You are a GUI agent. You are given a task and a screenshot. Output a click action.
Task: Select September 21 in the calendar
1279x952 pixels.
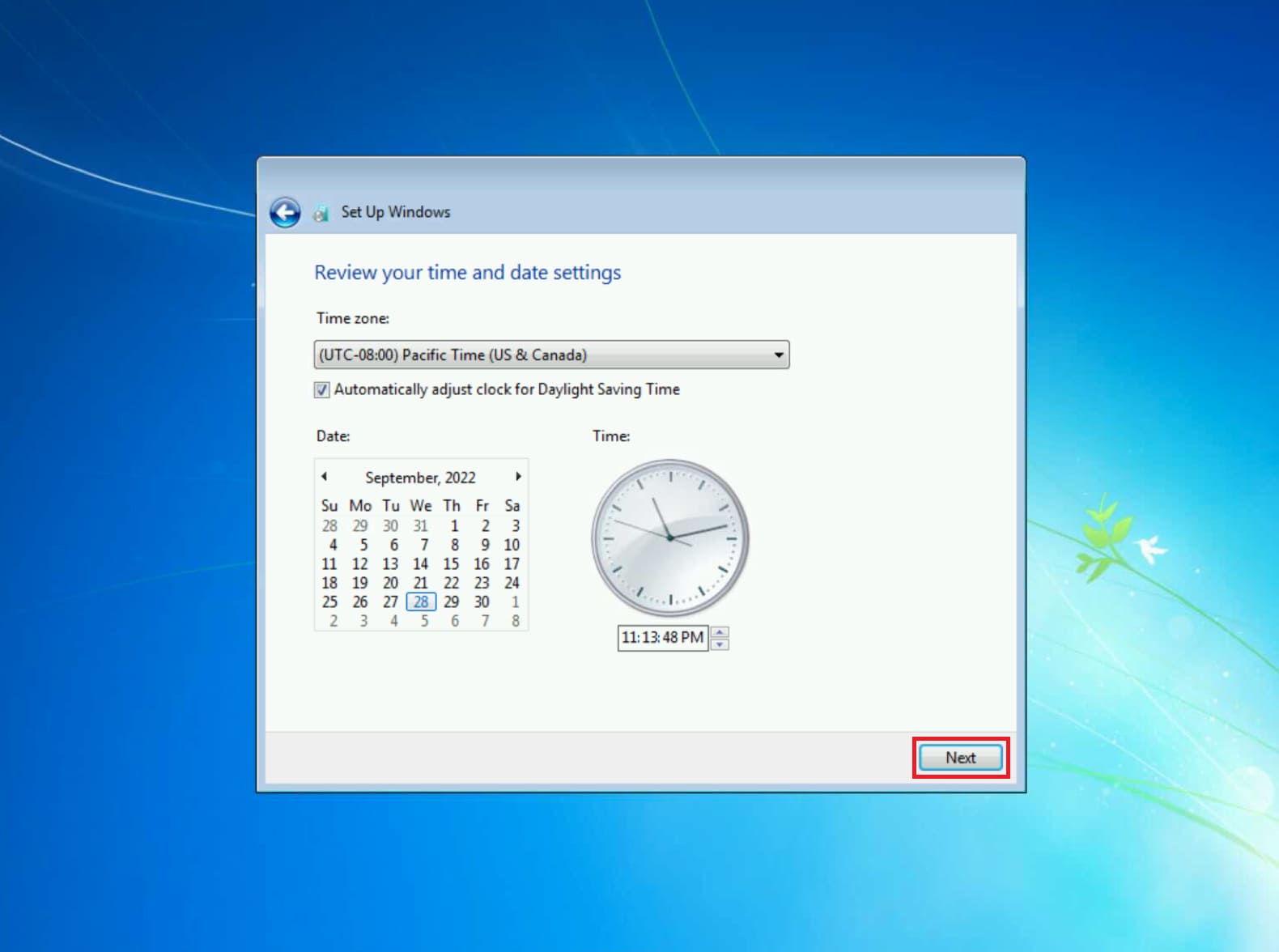pos(421,583)
